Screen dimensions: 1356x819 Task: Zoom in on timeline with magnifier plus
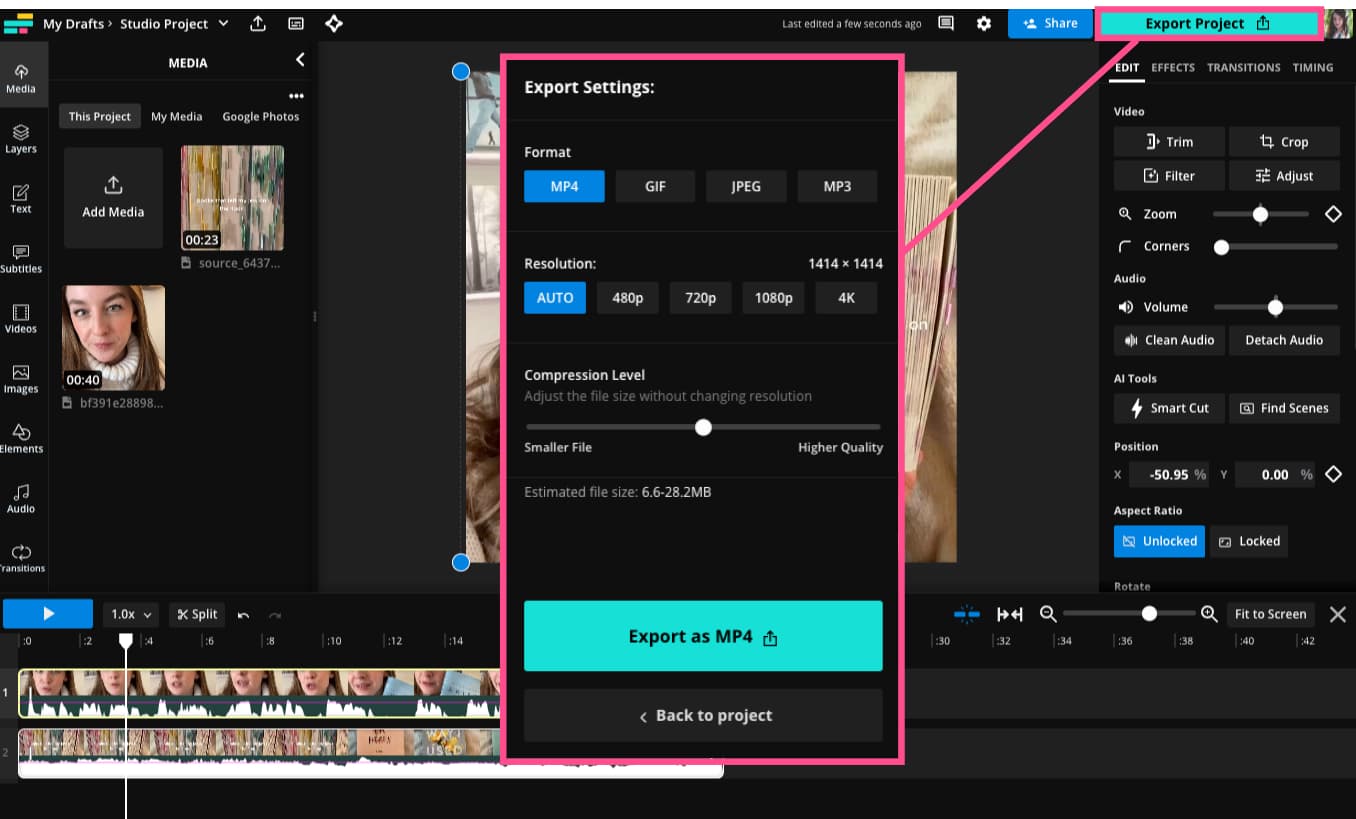coord(1209,614)
